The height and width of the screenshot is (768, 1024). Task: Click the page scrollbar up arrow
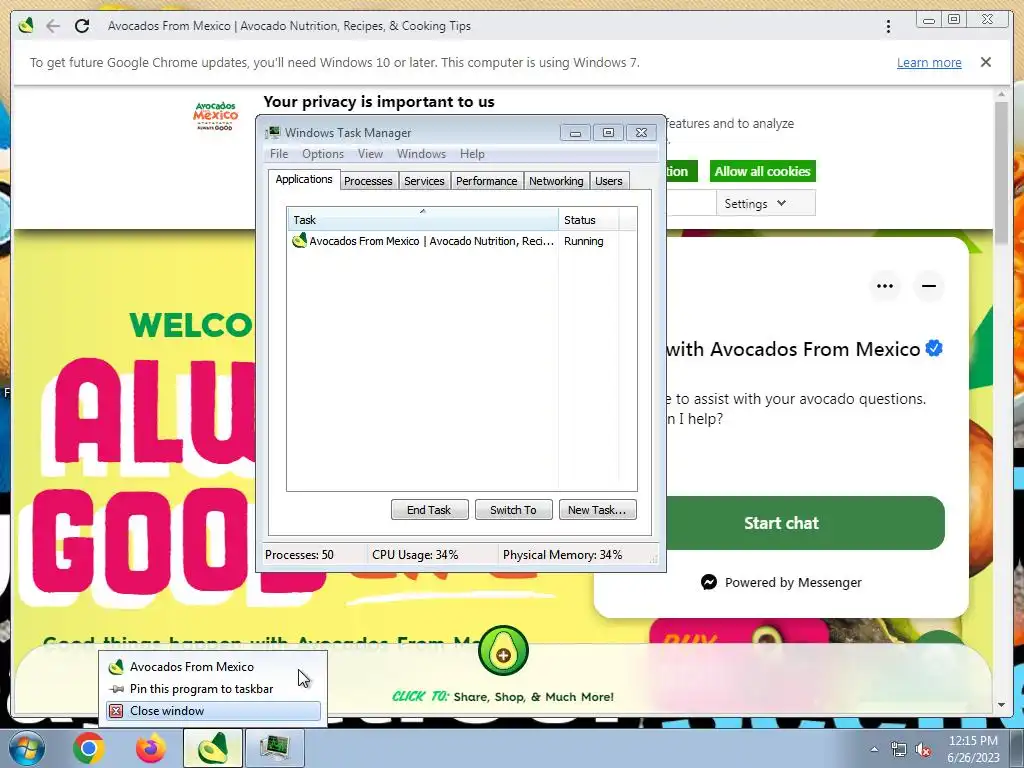(1001, 95)
